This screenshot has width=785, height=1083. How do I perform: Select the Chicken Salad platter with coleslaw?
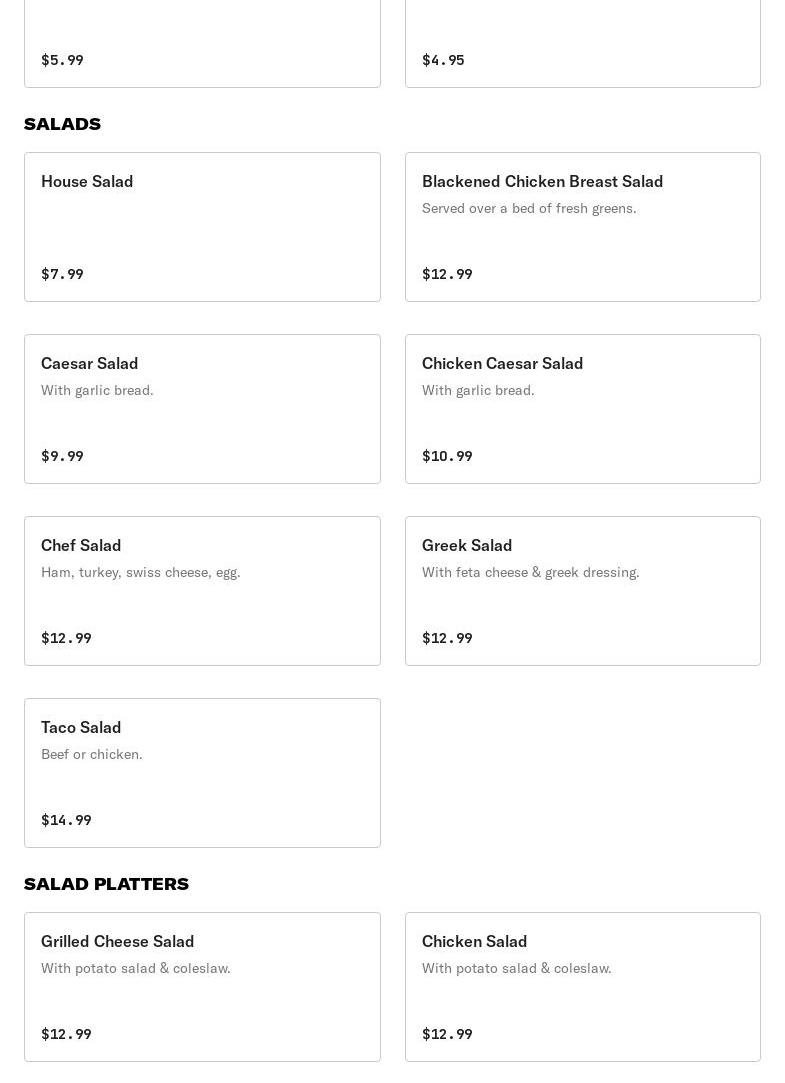[582, 987]
